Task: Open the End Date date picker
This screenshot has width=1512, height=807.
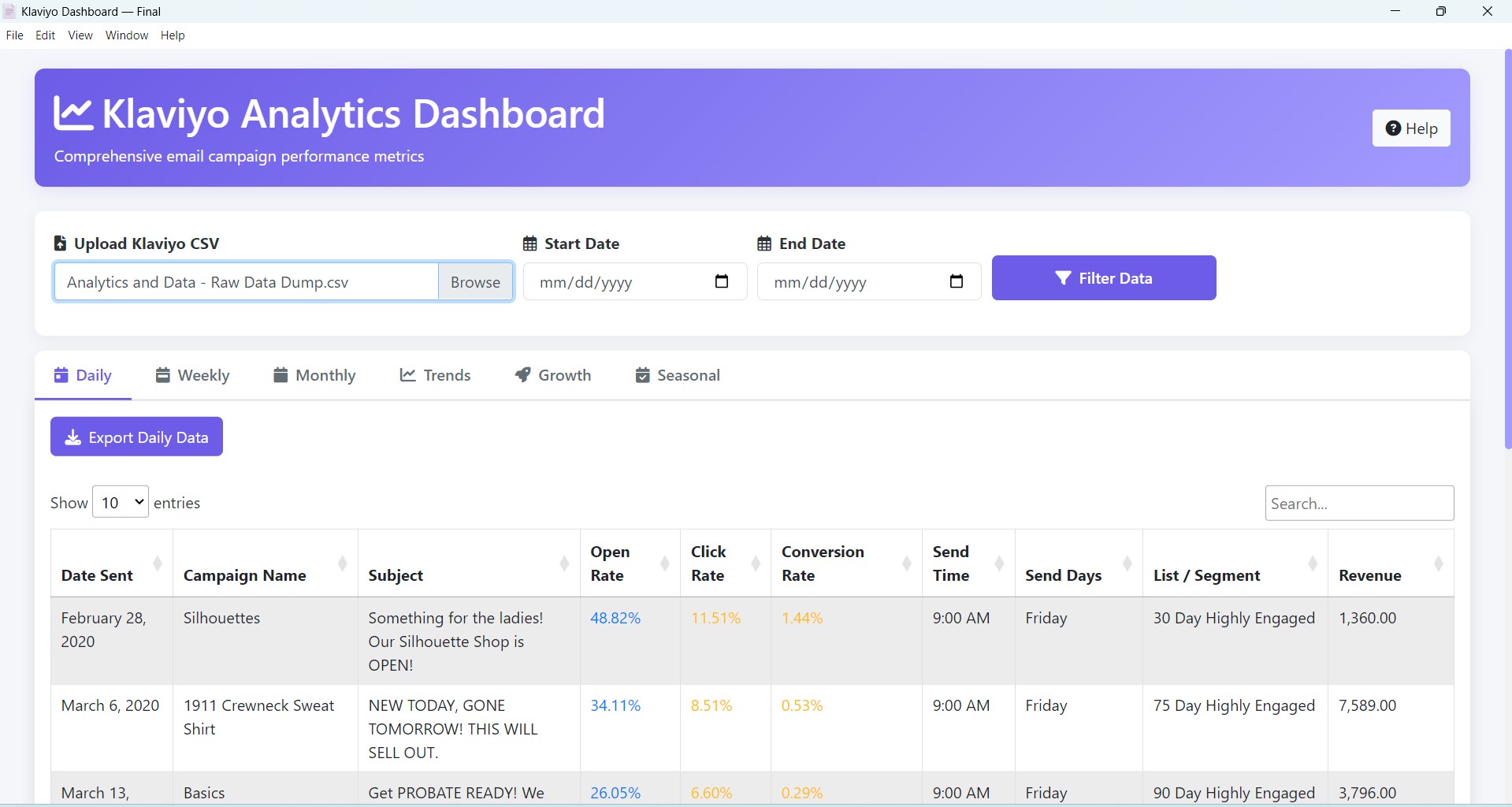Action: [956, 281]
